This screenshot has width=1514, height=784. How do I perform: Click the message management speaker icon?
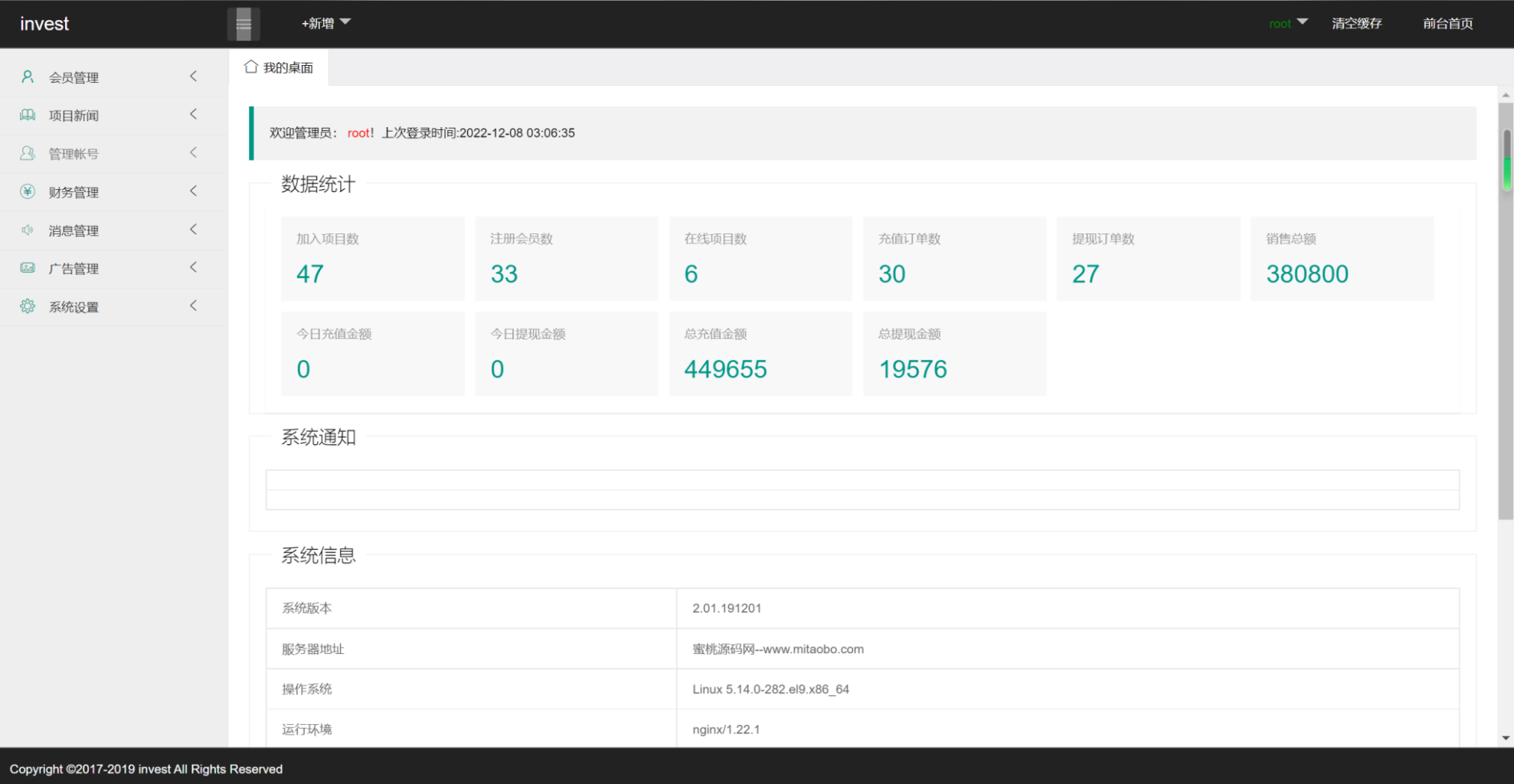coord(28,230)
